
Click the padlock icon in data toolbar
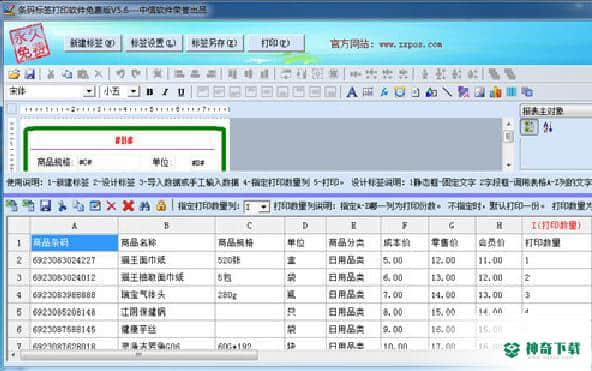(x=161, y=206)
